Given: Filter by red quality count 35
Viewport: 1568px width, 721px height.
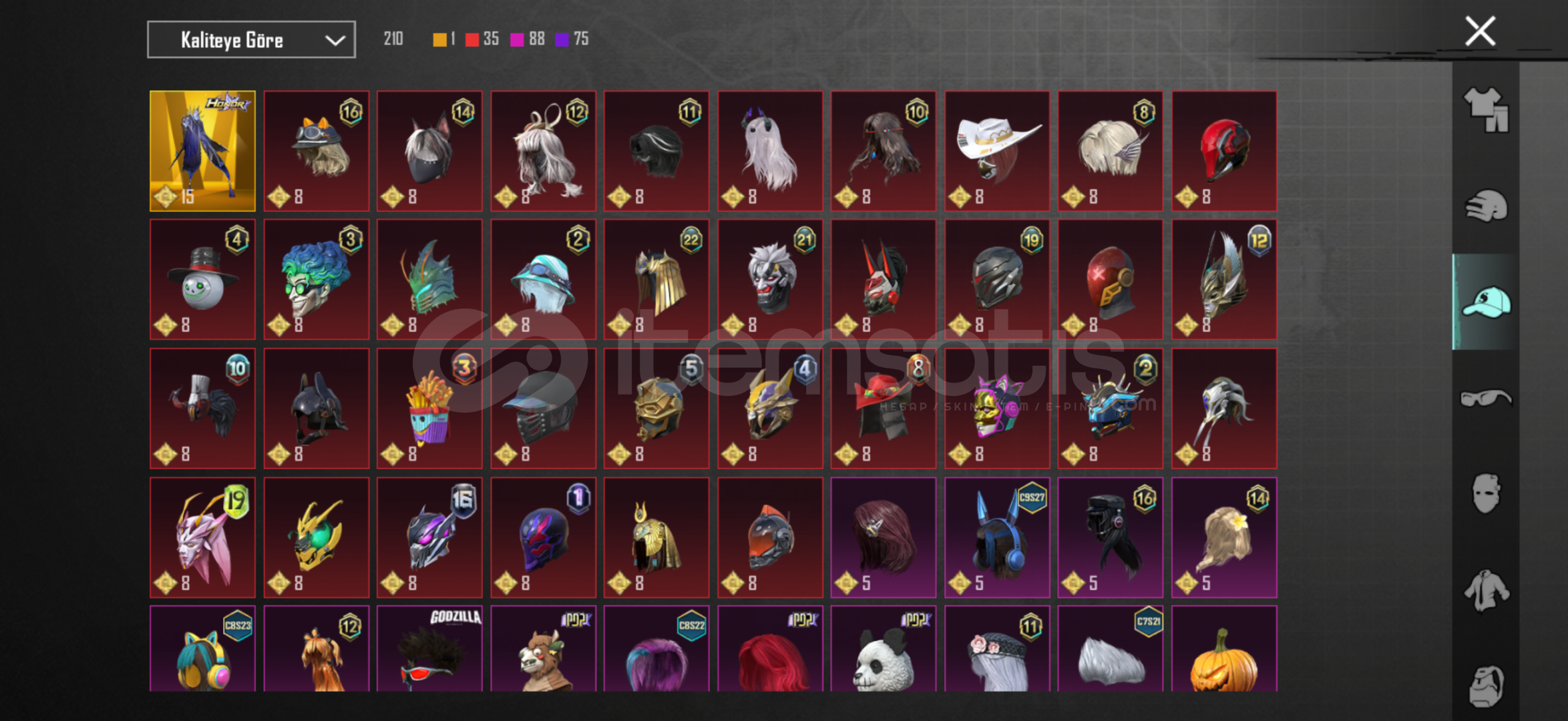Looking at the screenshot, I should (x=481, y=39).
